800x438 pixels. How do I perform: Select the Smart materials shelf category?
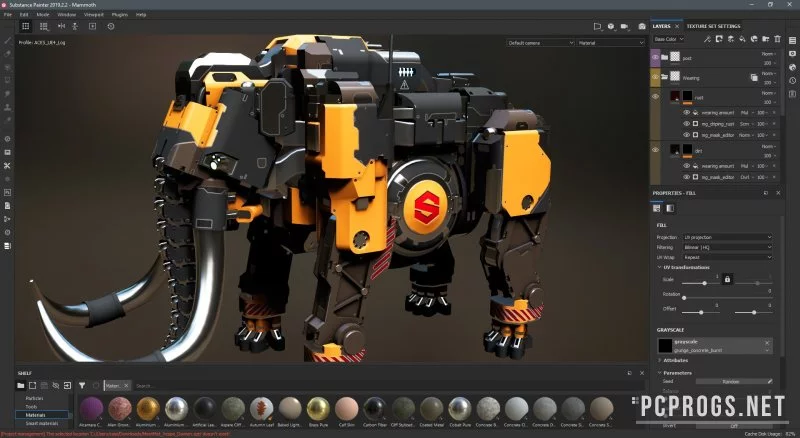42,423
